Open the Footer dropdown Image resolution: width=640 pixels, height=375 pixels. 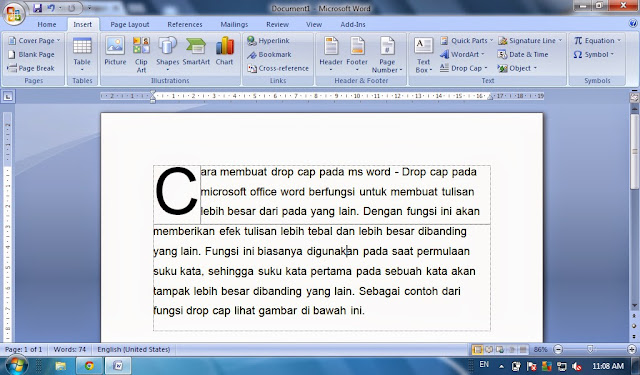pyautogui.click(x=357, y=54)
